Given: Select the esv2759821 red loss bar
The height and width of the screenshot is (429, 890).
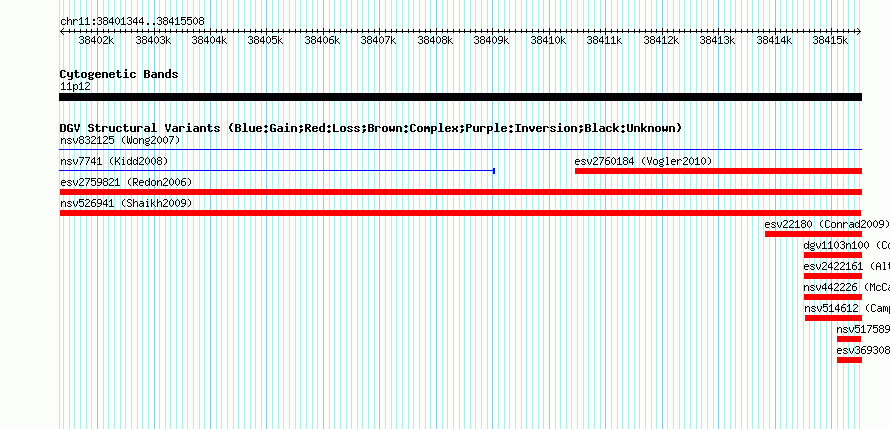Looking at the screenshot, I should [460, 192].
